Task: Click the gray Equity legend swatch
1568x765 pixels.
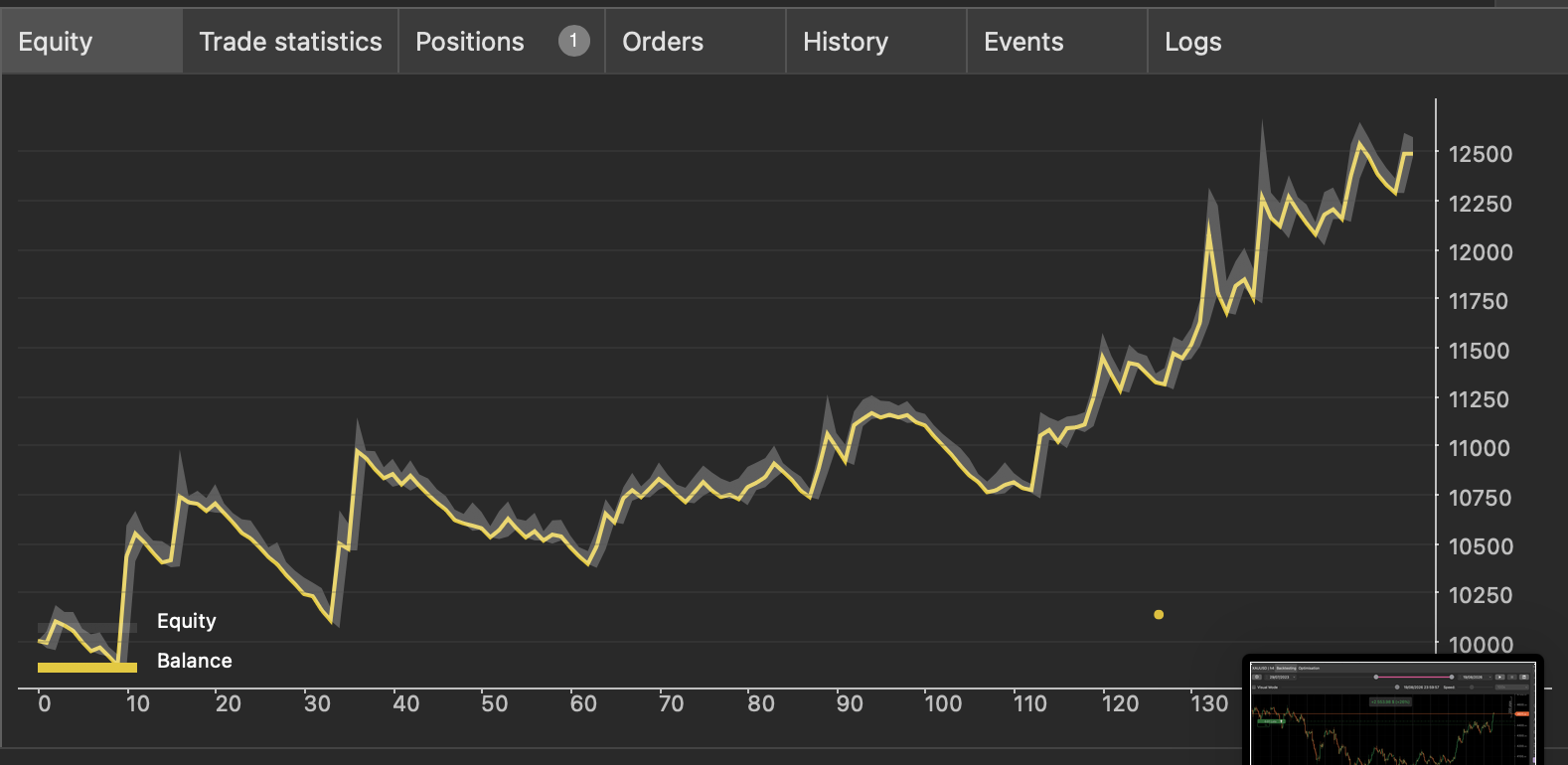Action: tap(87, 628)
